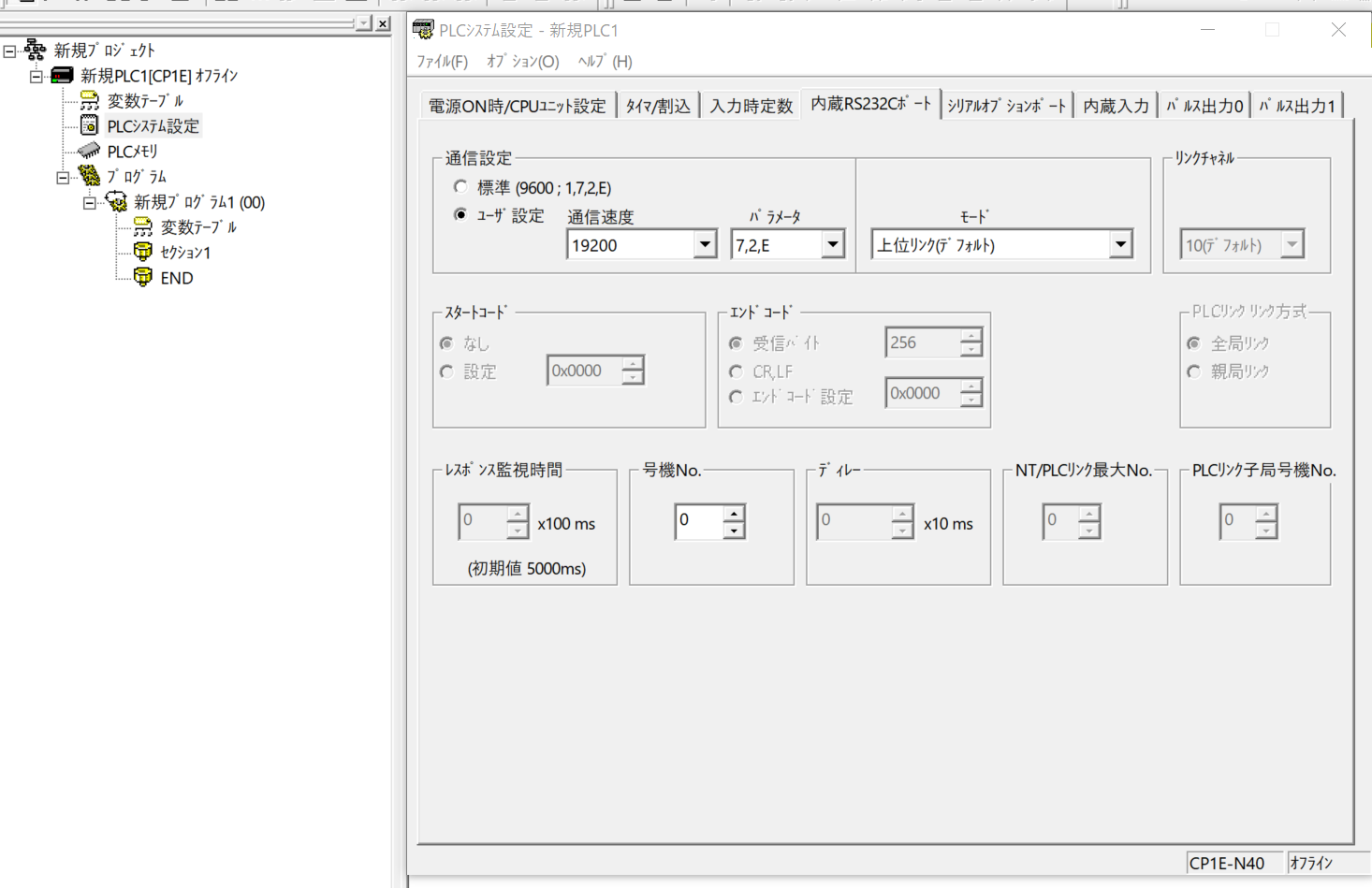Viewport: 1372px width, 888px height.
Task: Select the PLCシステム設定 icon in tree
Action: pyautogui.click(x=89, y=125)
